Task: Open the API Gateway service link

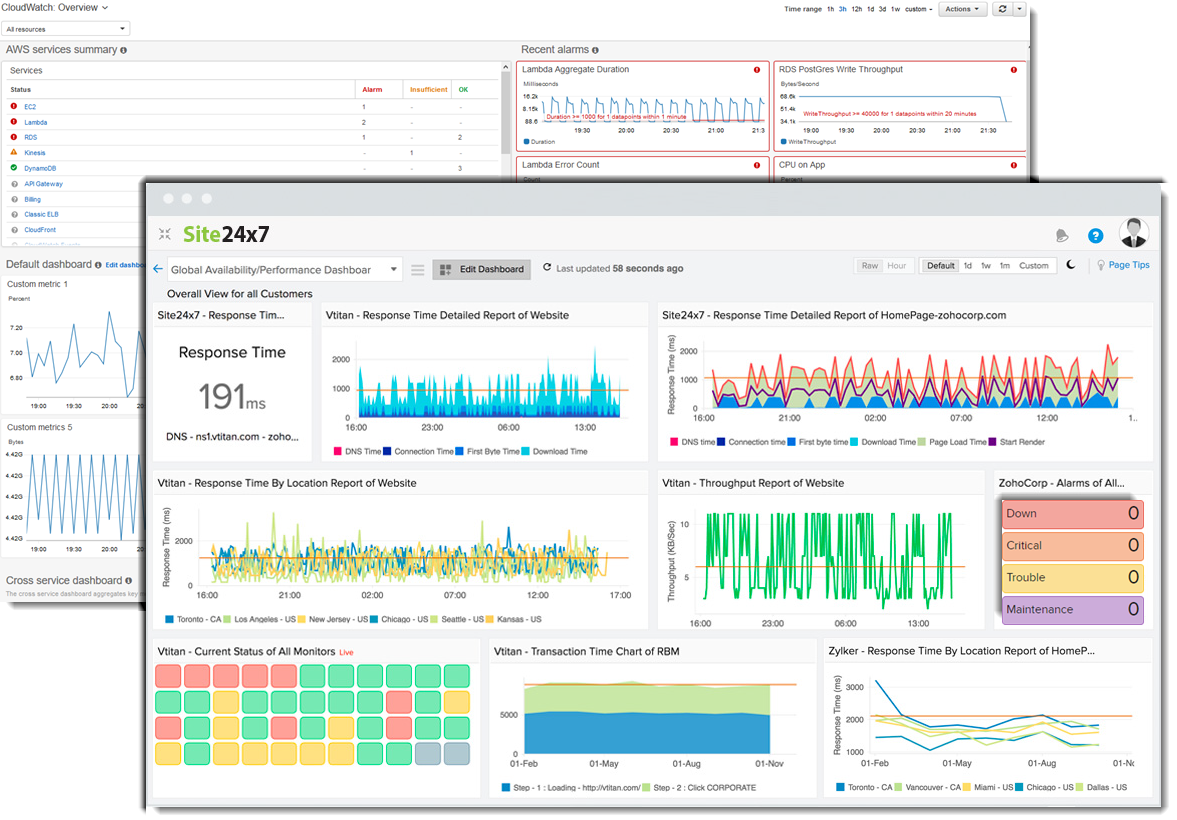Action: click(x=44, y=184)
